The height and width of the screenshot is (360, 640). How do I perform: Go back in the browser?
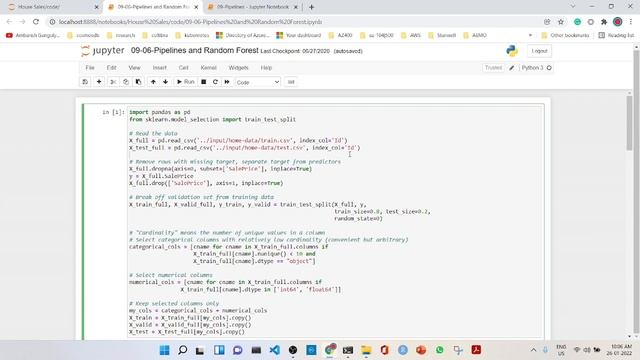(x=9, y=22)
